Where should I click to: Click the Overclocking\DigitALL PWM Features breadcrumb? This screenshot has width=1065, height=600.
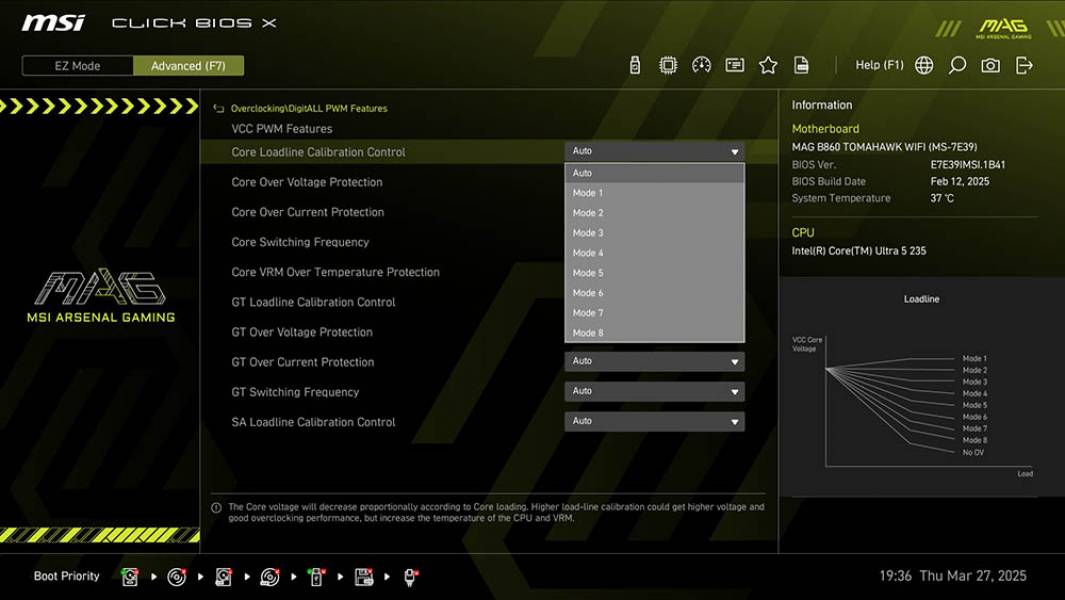tap(309, 108)
